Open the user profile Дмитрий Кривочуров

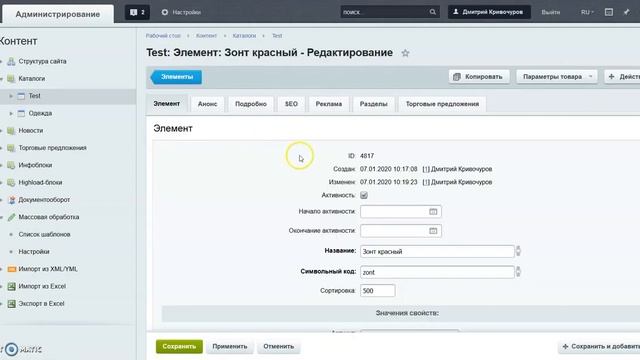click(489, 12)
